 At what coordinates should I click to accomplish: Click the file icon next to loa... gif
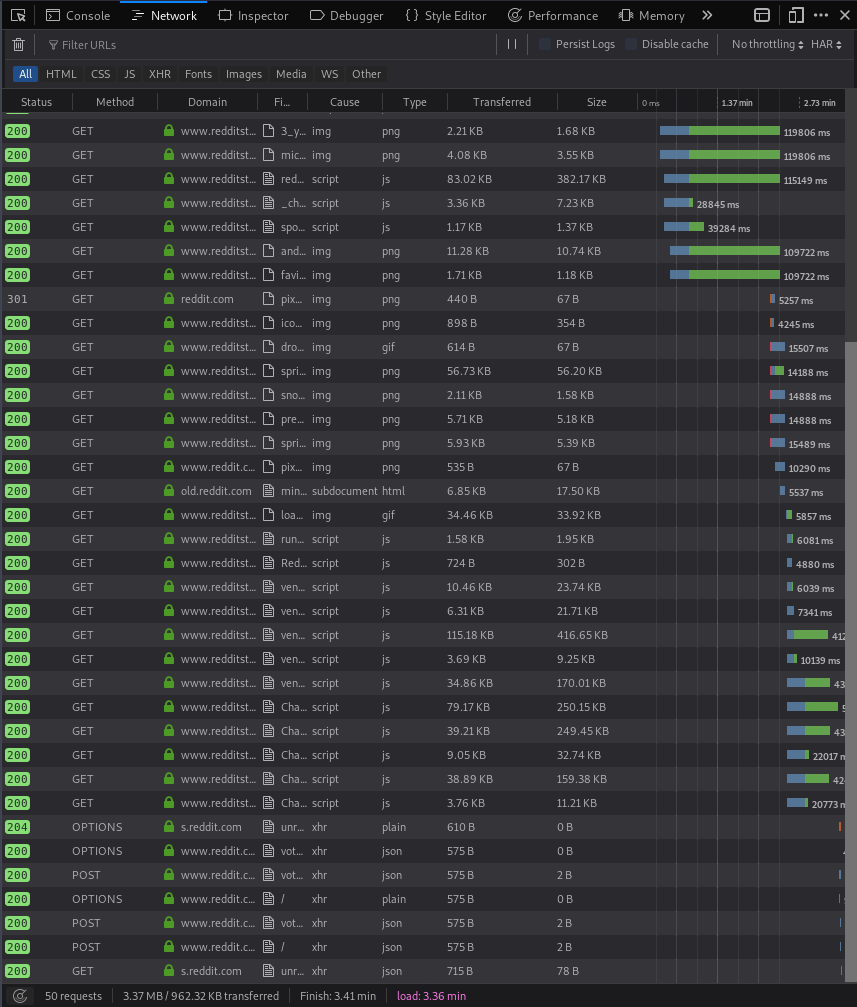point(269,515)
